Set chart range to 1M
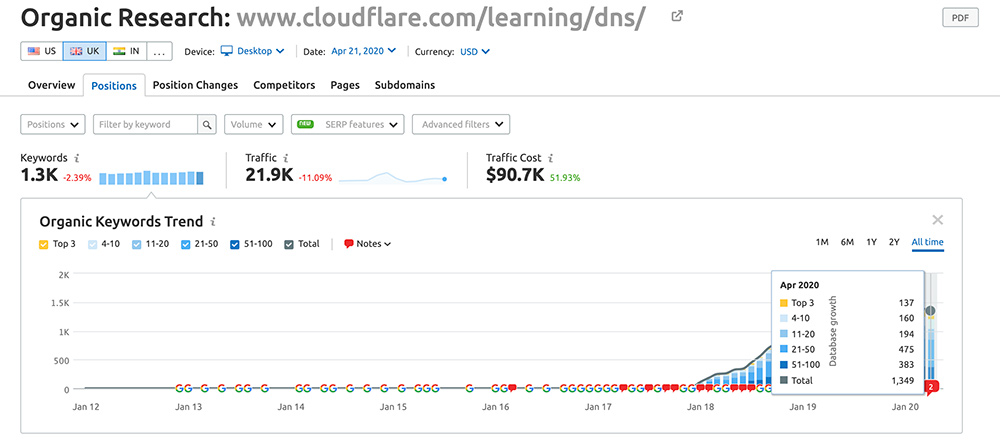The image size is (1000, 448). (822, 242)
